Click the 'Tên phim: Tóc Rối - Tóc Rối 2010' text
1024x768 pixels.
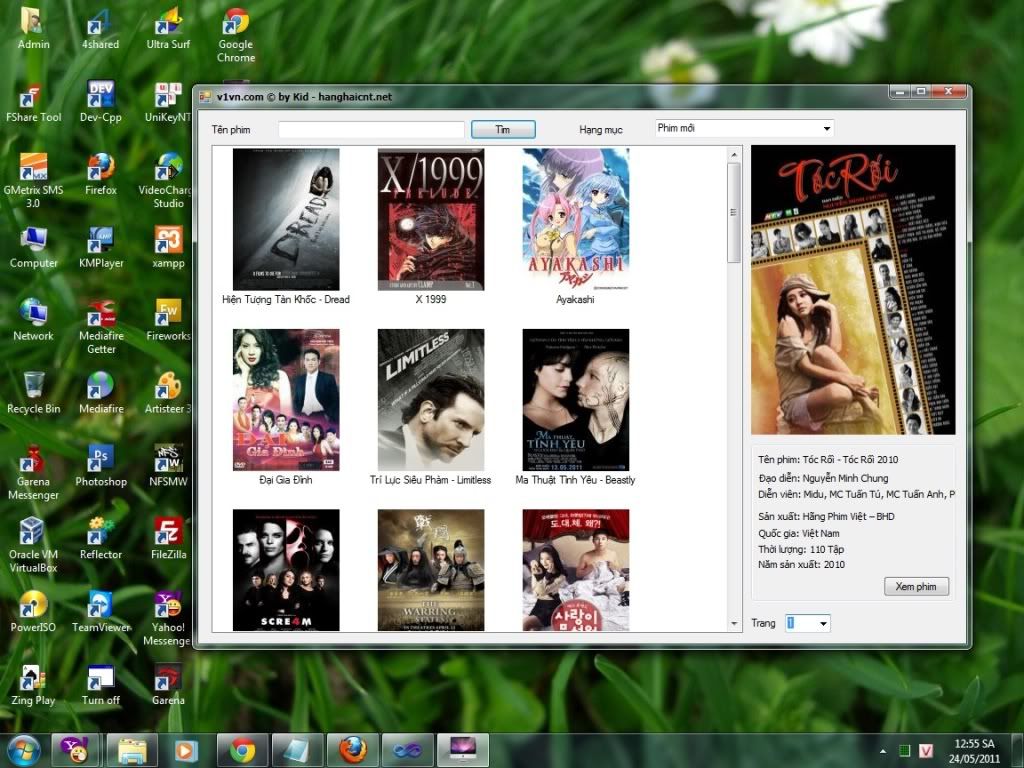(x=828, y=460)
